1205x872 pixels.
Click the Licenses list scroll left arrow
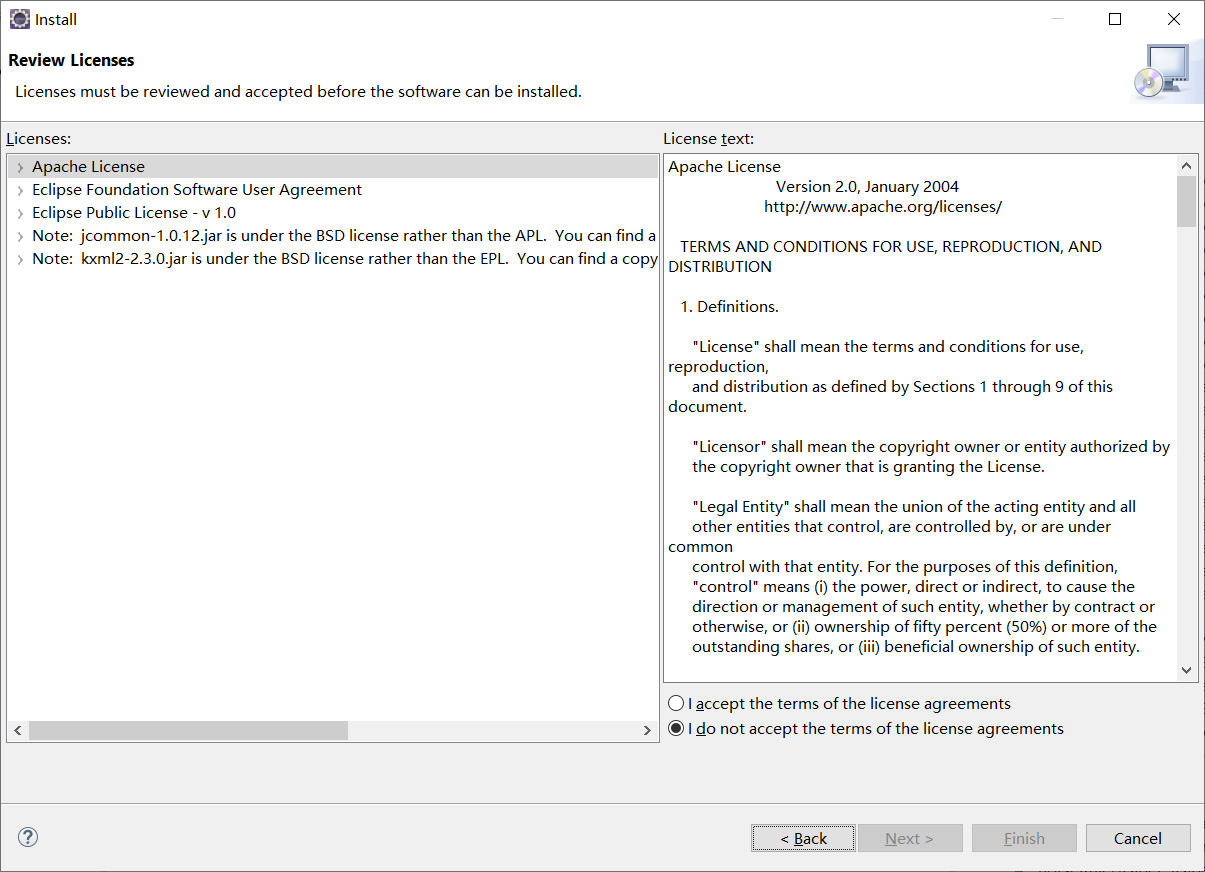[18, 731]
